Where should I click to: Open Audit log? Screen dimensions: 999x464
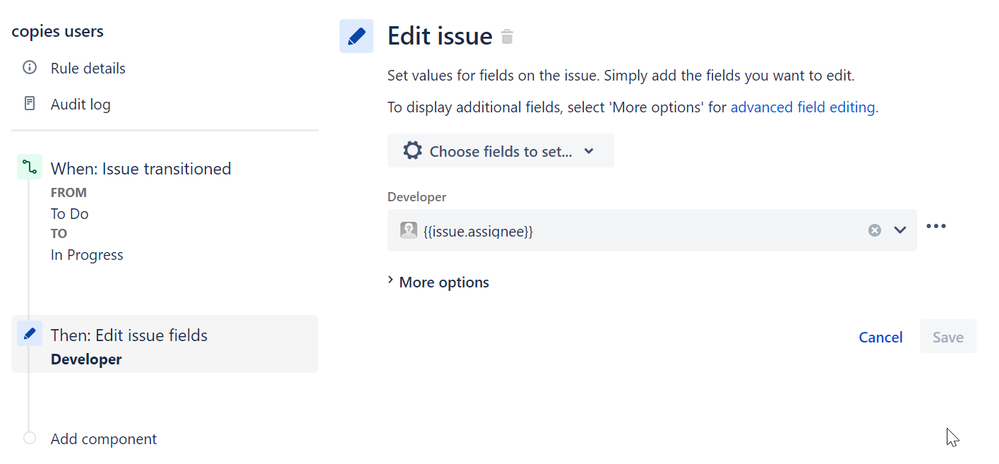80,104
